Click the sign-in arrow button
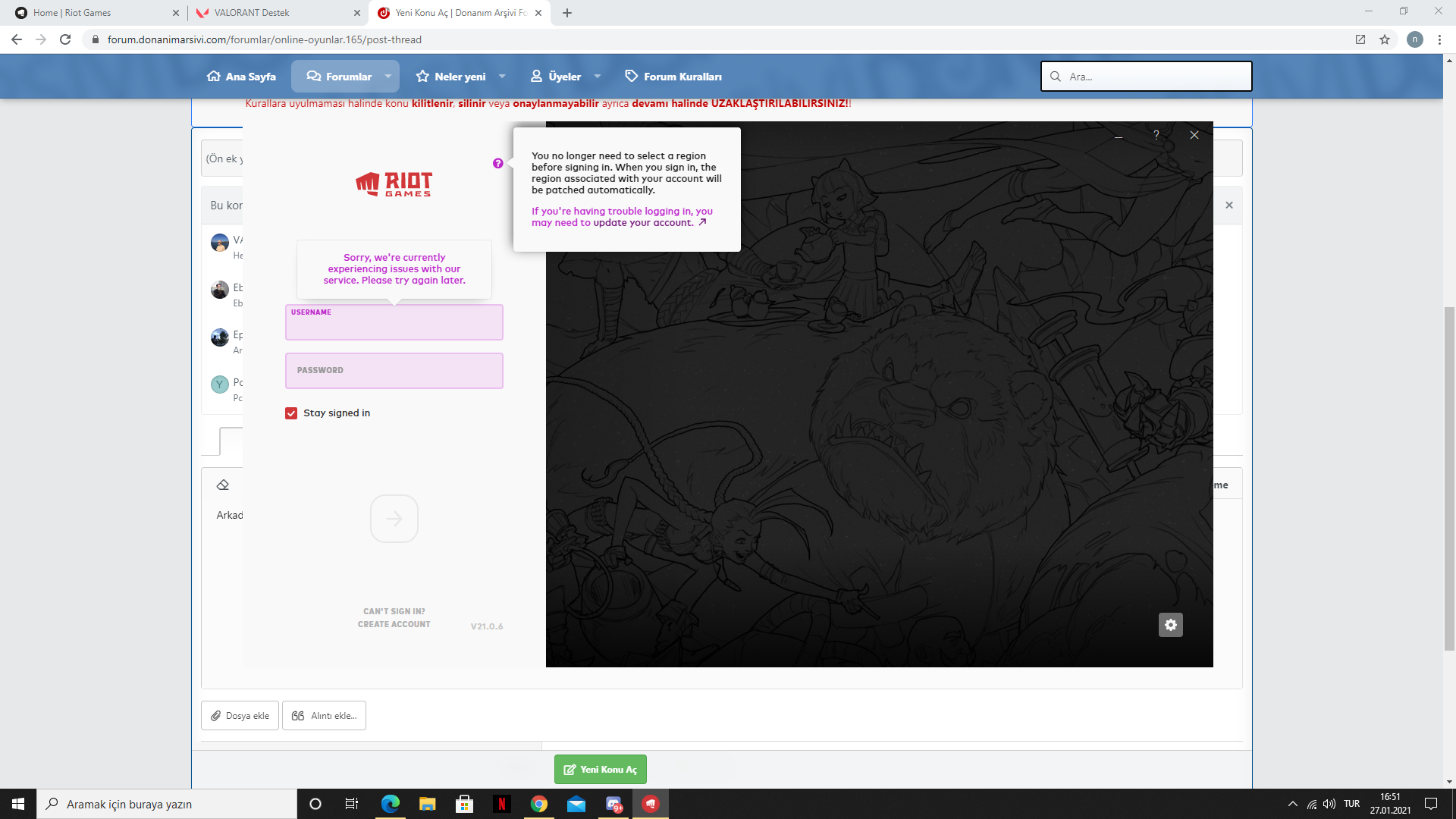 point(394,519)
